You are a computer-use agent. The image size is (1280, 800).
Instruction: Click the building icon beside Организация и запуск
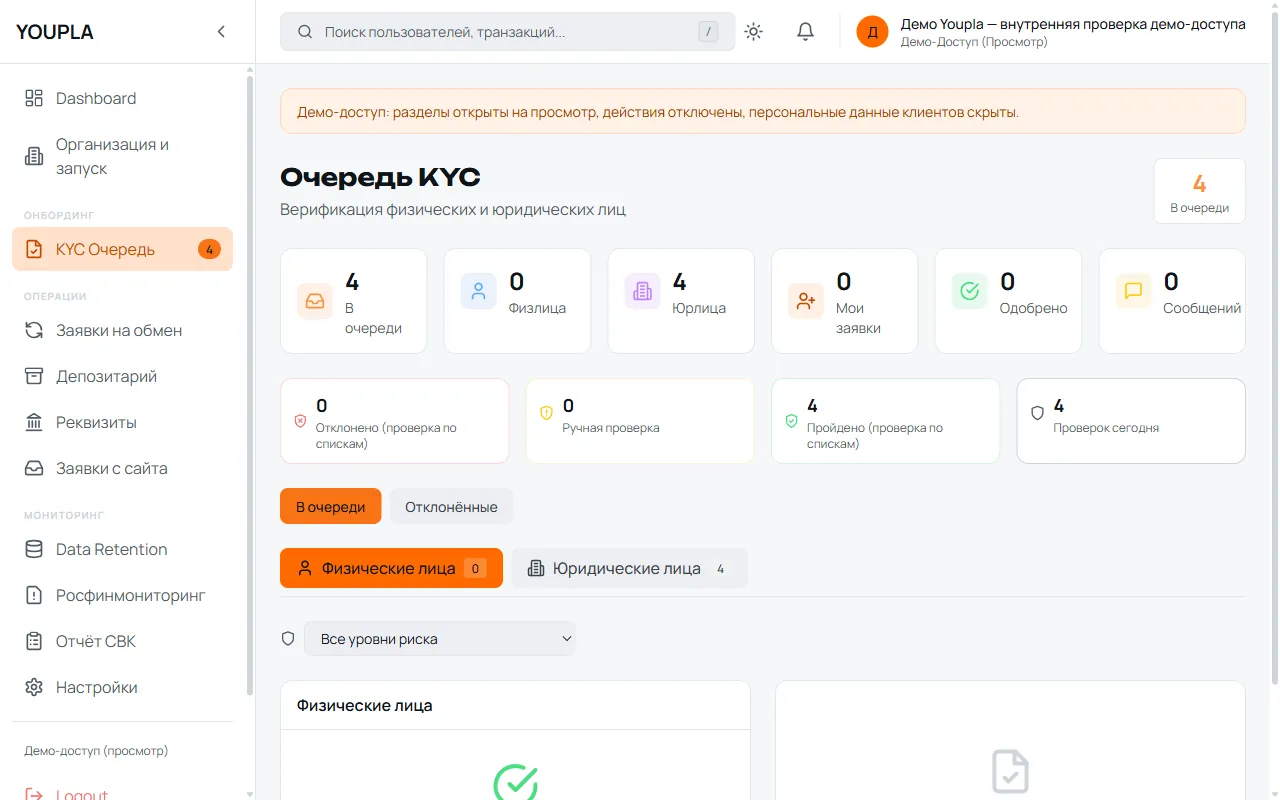click(x=34, y=156)
